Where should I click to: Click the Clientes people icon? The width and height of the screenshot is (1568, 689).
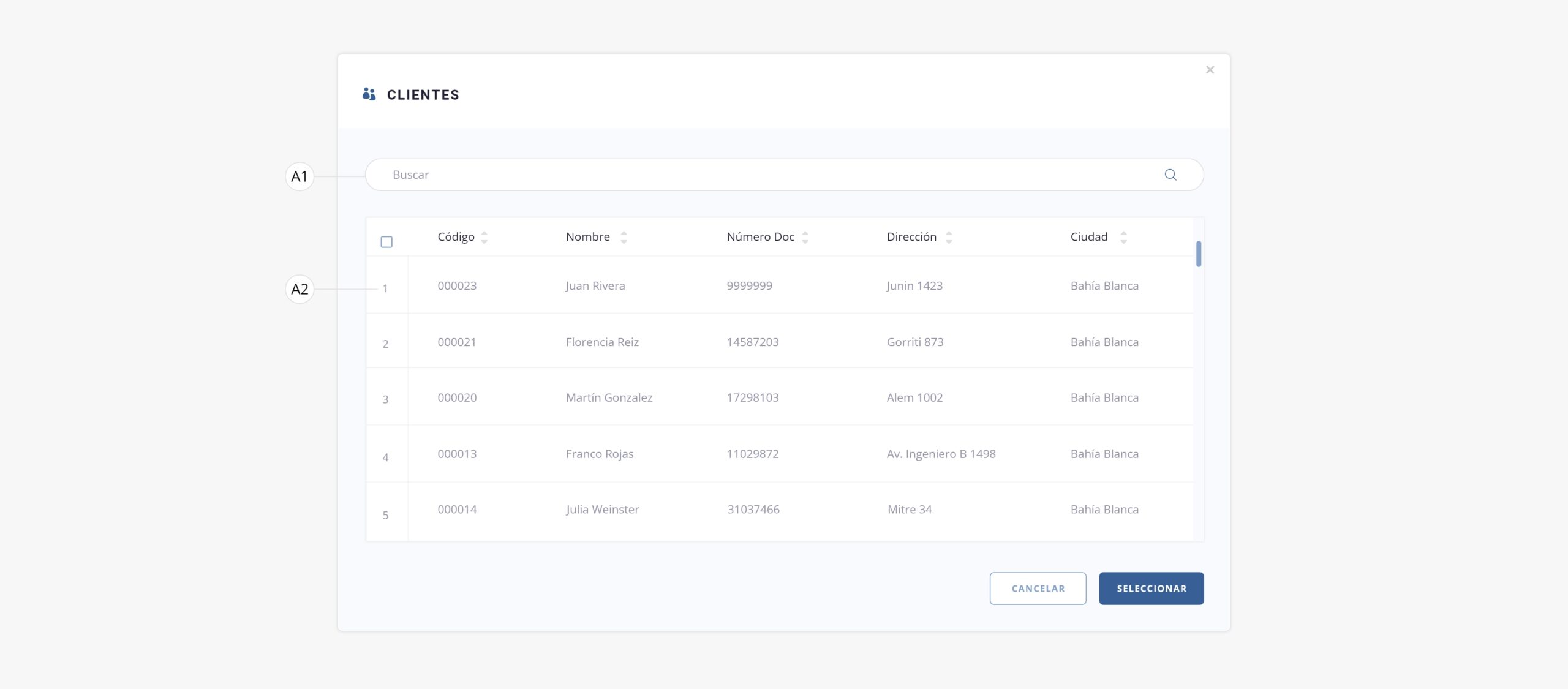point(369,94)
